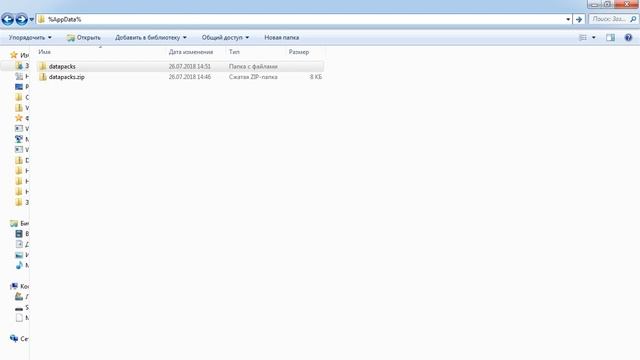Click the Папка с файлами type cell
Viewport: 640px width, 360px height.
click(x=253, y=66)
